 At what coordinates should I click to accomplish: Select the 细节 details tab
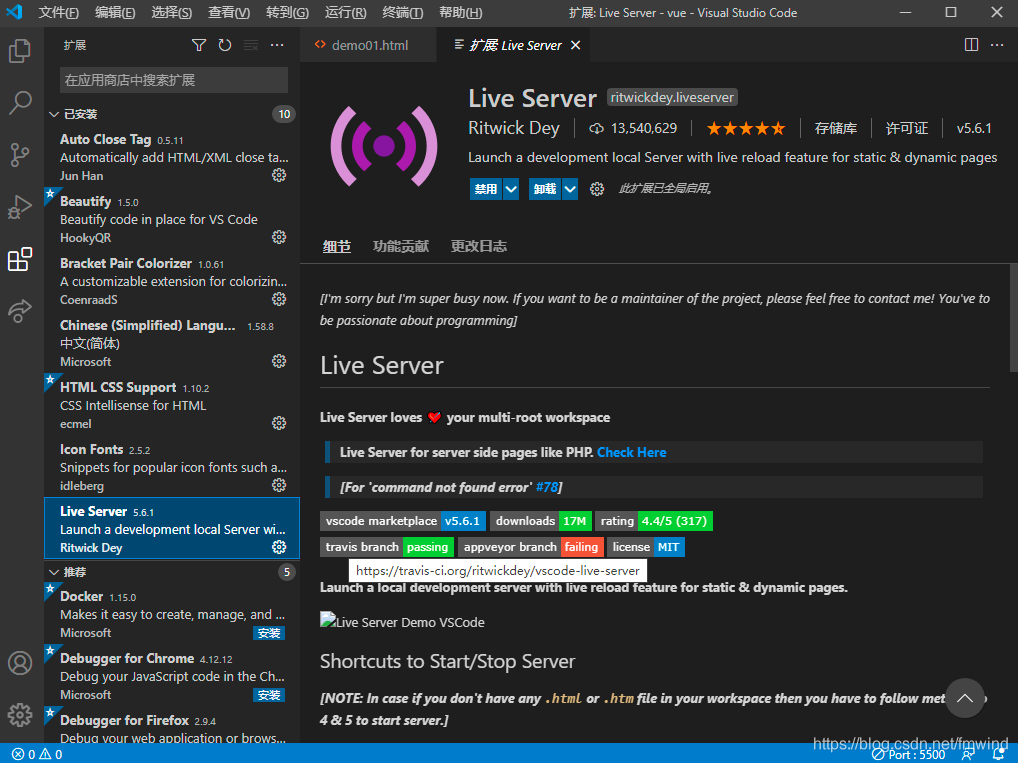[x=337, y=246]
